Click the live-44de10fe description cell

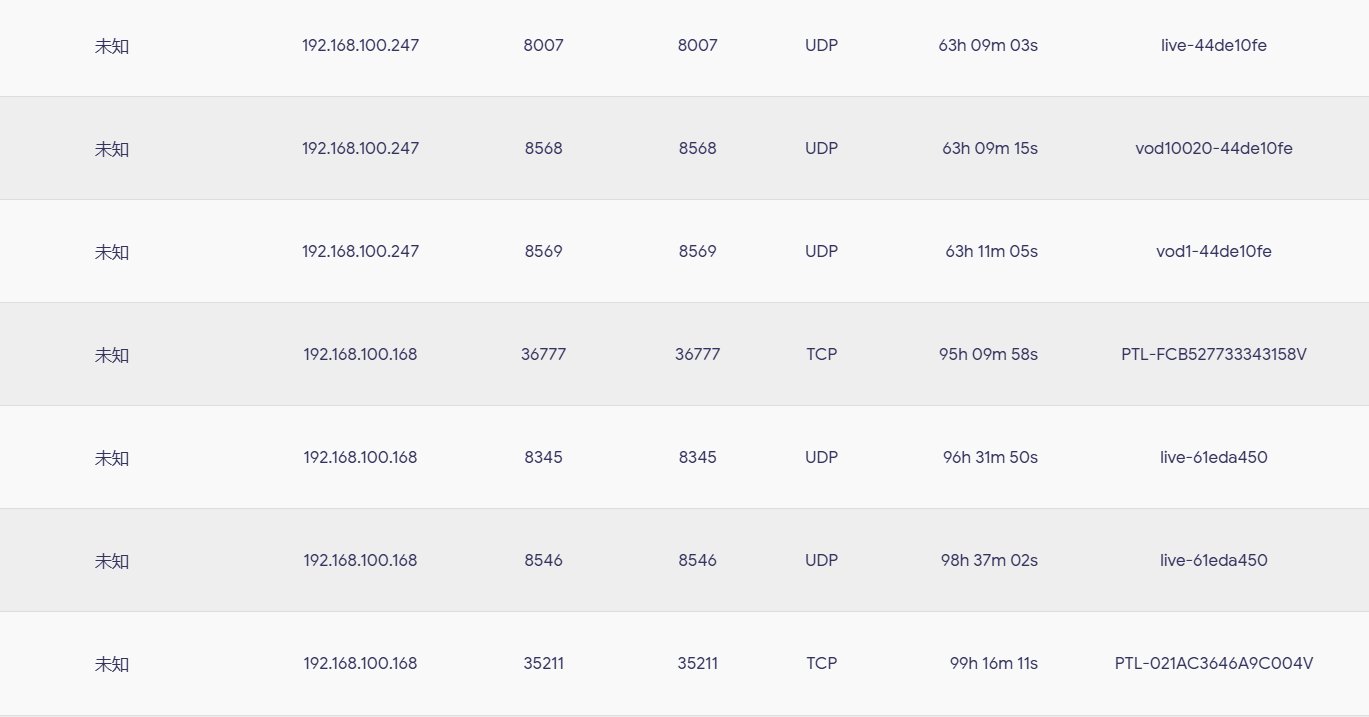click(1213, 45)
